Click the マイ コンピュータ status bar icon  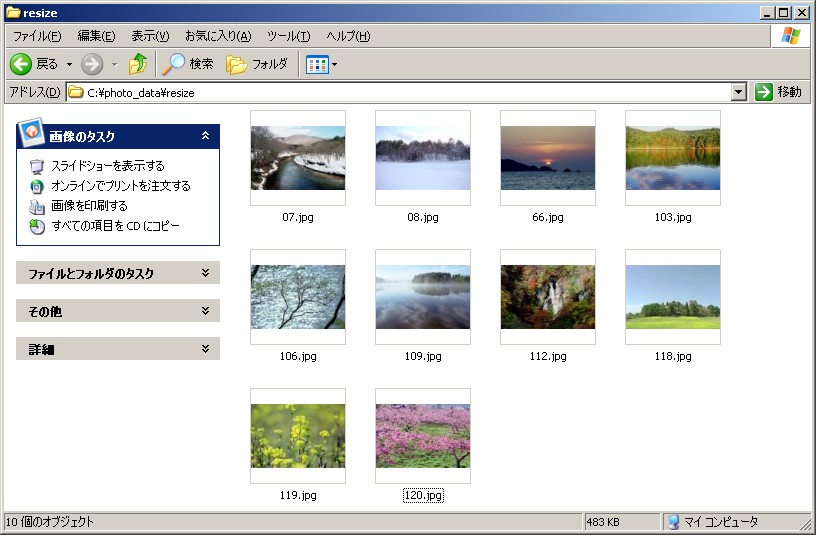673,521
